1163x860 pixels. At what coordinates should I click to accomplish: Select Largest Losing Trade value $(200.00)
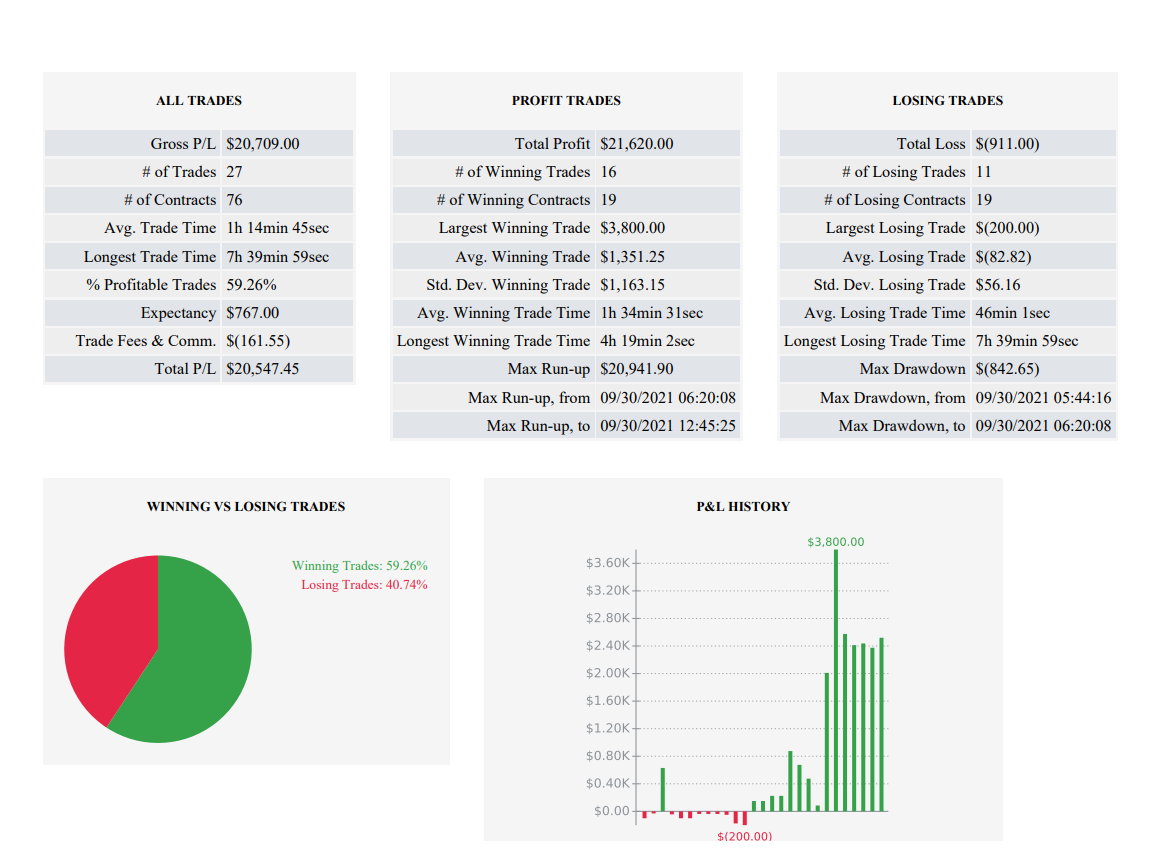click(1007, 228)
